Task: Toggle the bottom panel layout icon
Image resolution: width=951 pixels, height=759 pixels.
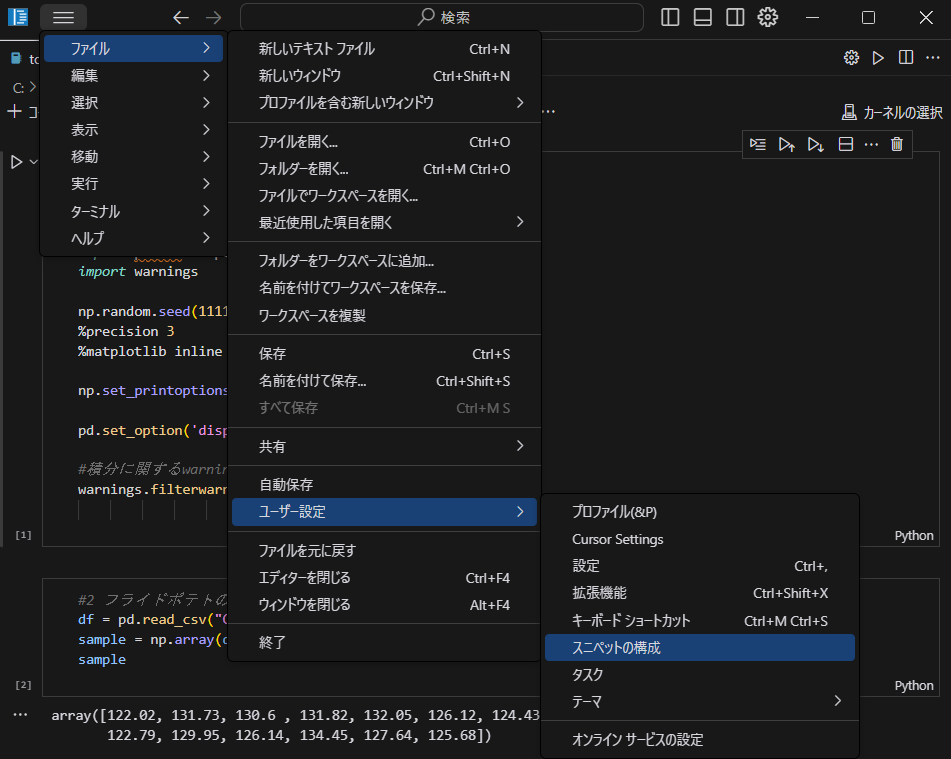Action: pyautogui.click(x=702, y=17)
